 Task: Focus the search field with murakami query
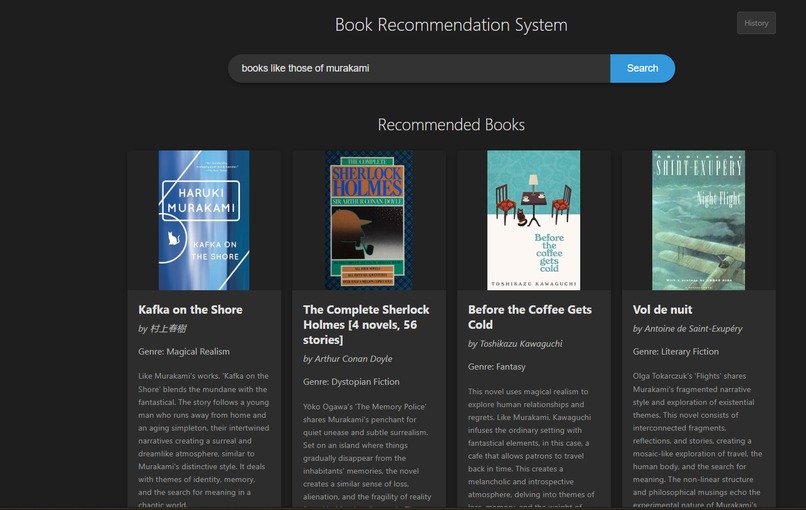point(419,68)
